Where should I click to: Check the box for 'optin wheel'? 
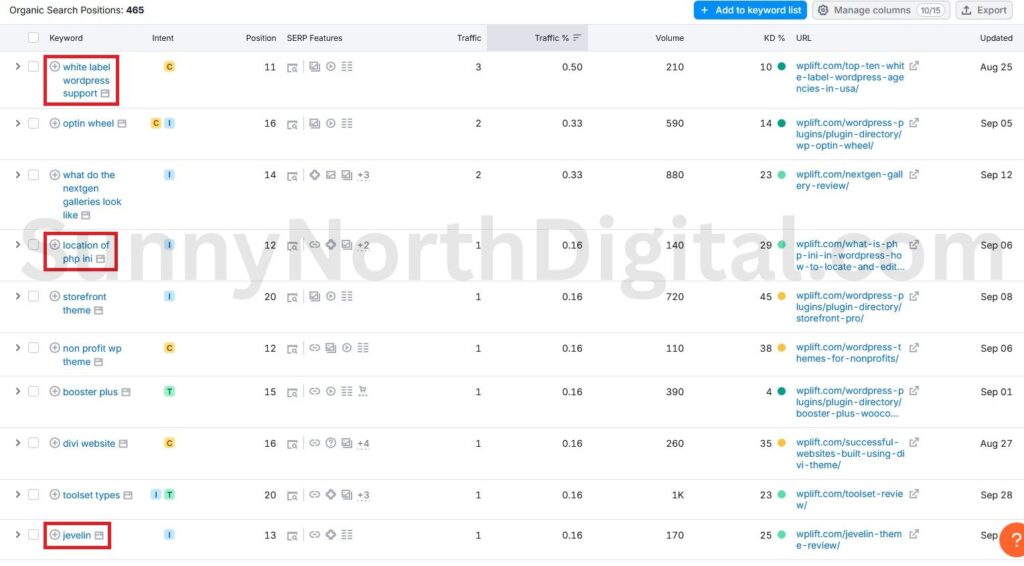[x=33, y=123]
